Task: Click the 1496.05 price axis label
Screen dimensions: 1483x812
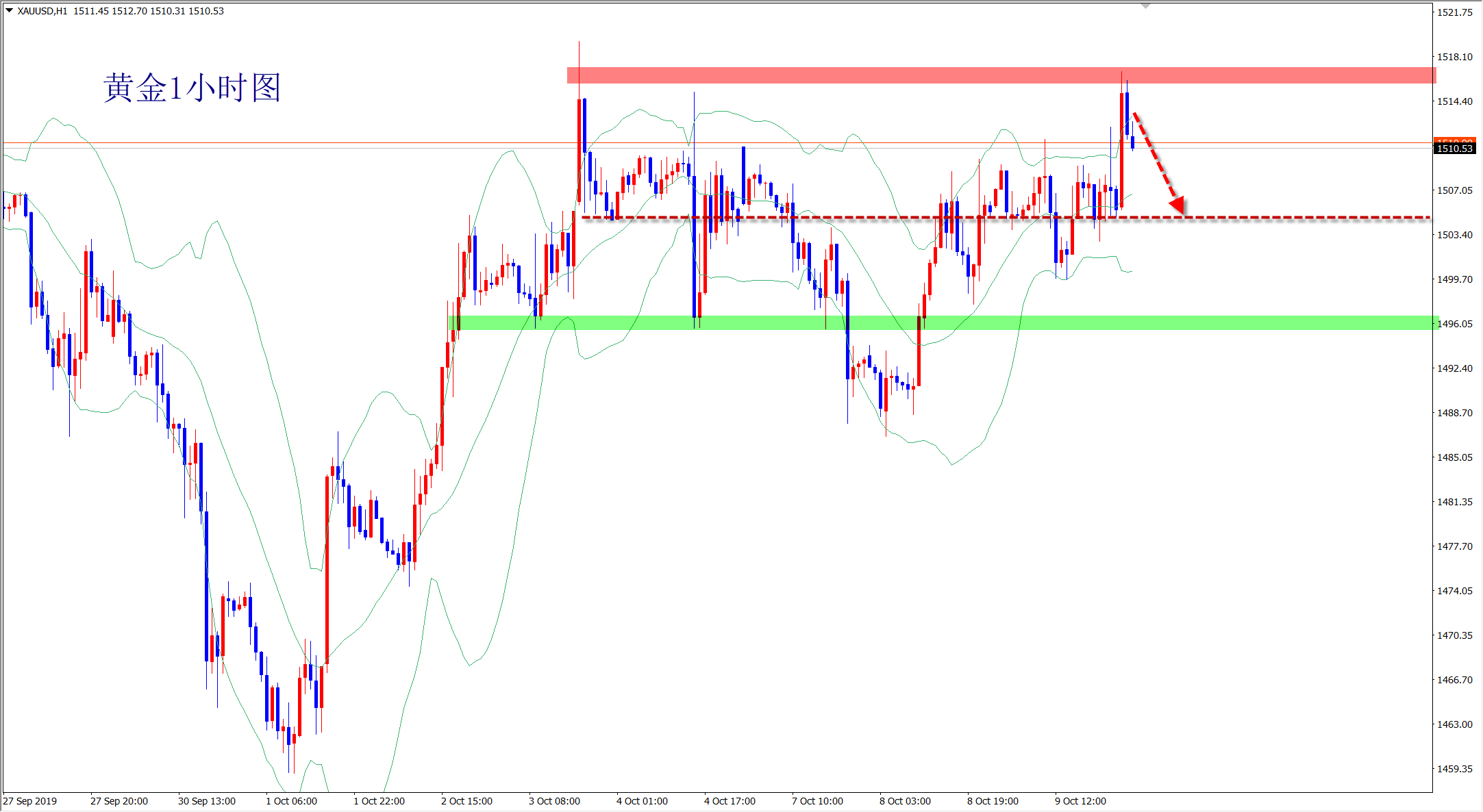Action: [x=1455, y=324]
